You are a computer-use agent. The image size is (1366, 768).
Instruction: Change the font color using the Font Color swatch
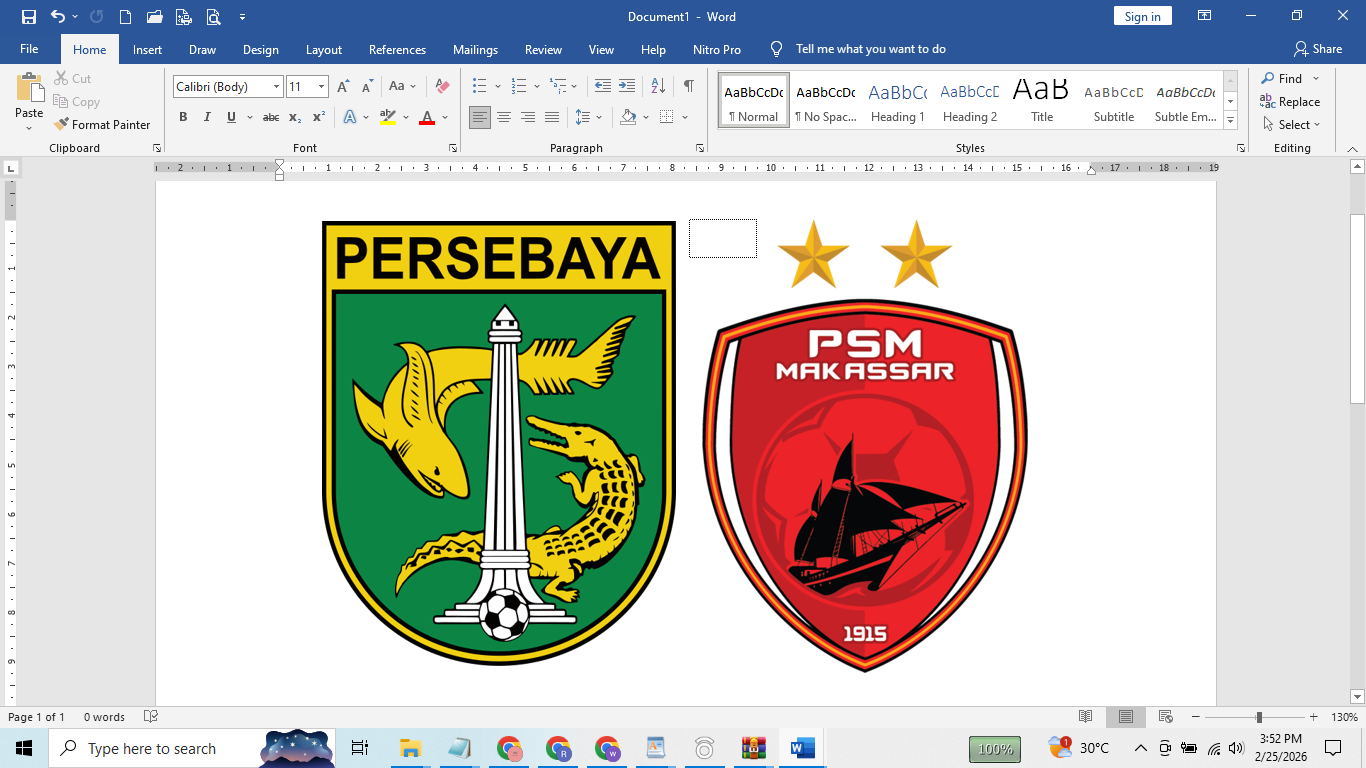point(427,117)
